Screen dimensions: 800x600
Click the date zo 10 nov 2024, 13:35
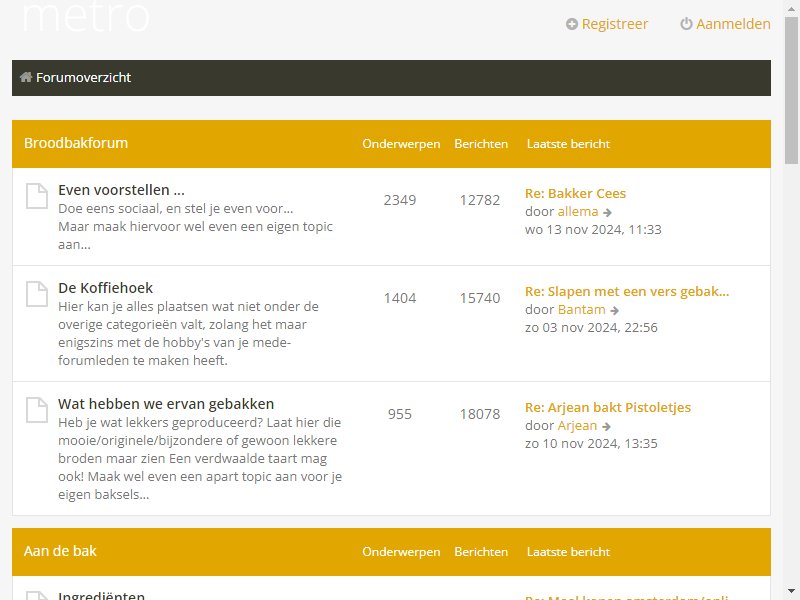coord(591,443)
